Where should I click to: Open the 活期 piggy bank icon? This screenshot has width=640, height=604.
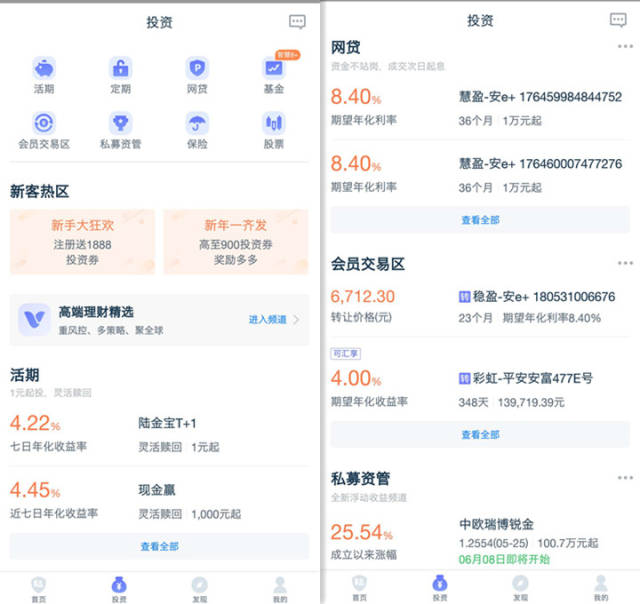pyautogui.click(x=44, y=68)
